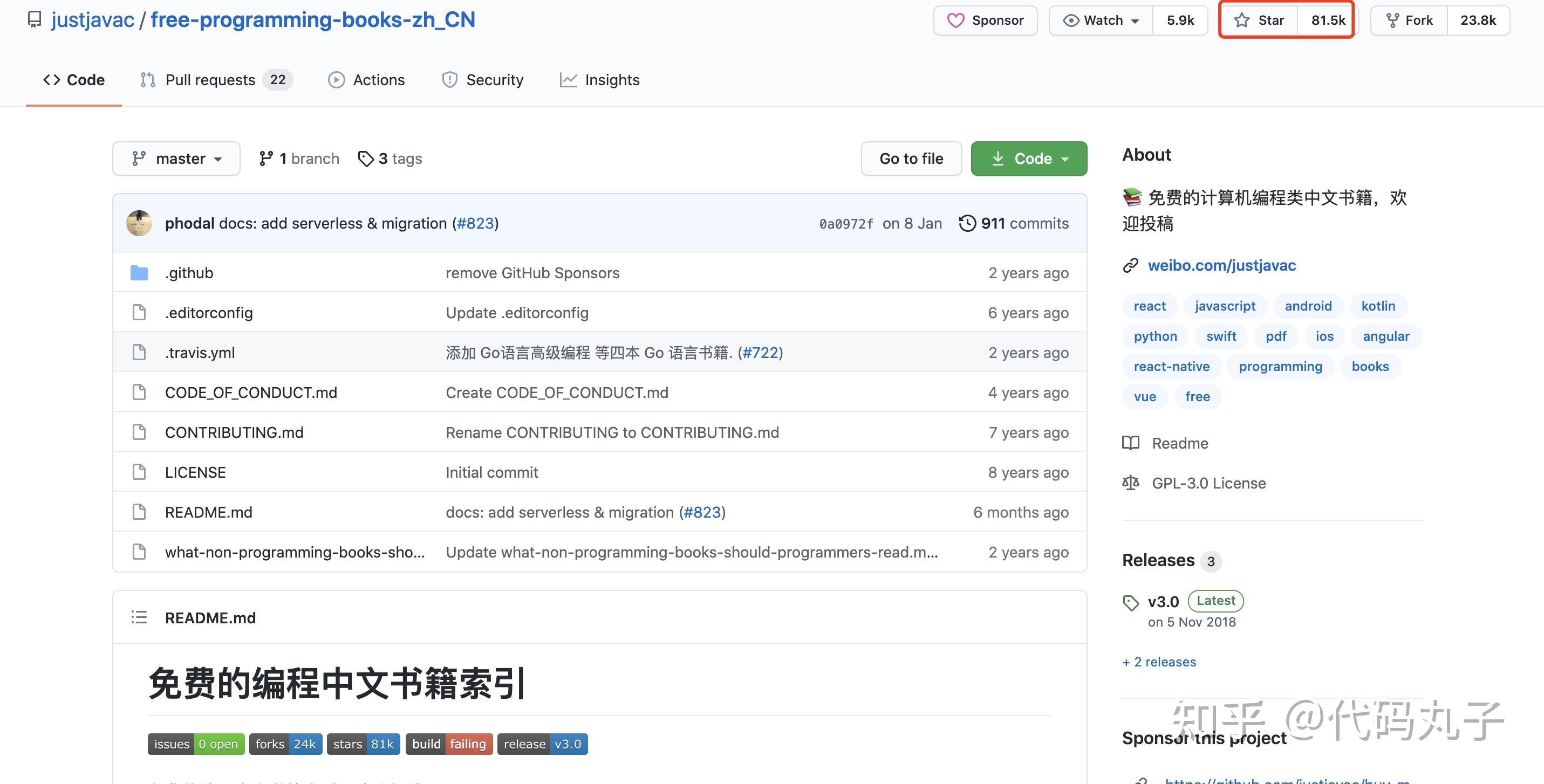Click the build failing badge
The width and height of the screenshot is (1544, 784).
tap(449, 744)
